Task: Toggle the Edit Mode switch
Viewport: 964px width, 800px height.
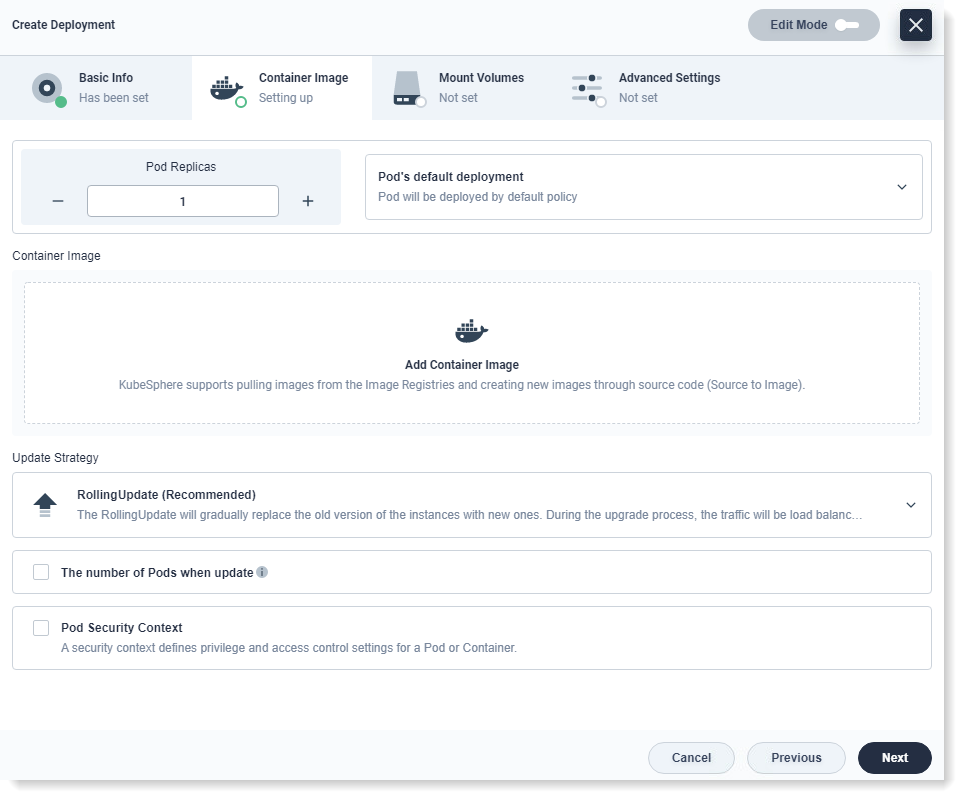Action: click(847, 25)
